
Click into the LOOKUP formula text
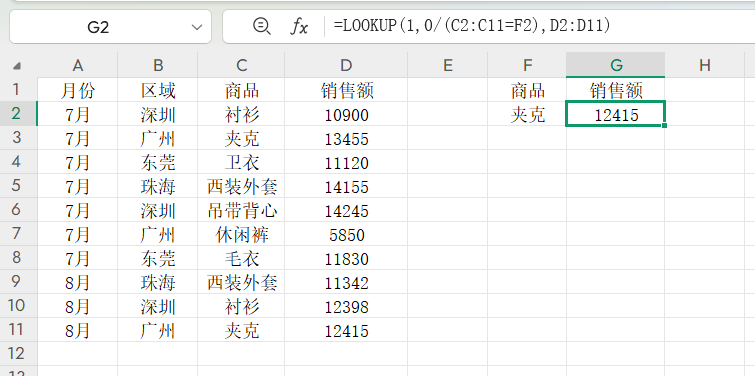471,26
